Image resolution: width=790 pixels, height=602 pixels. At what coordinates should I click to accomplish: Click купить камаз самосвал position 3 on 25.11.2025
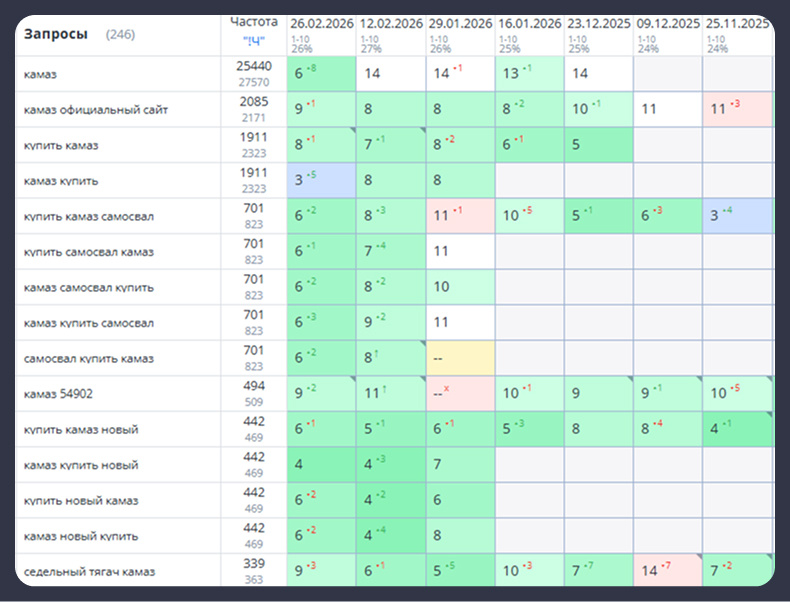tap(738, 216)
